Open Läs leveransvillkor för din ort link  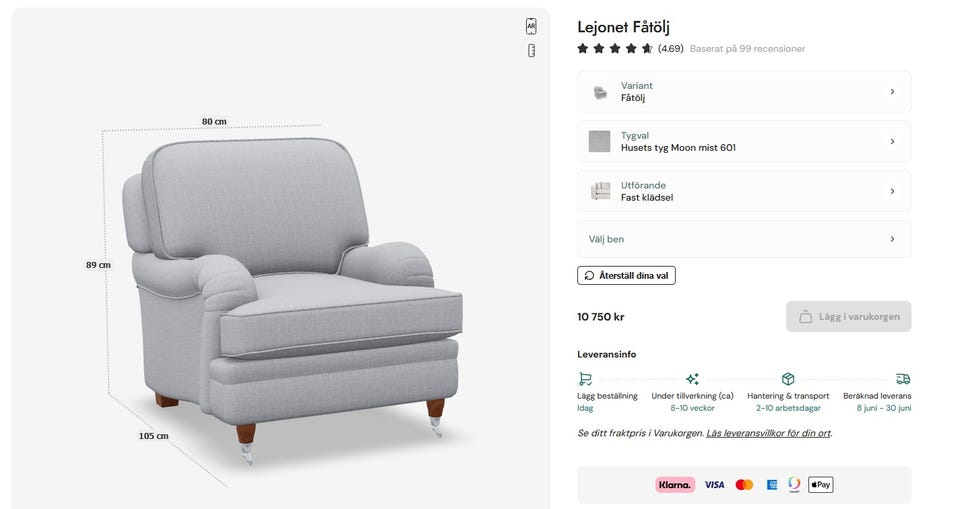(x=768, y=433)
